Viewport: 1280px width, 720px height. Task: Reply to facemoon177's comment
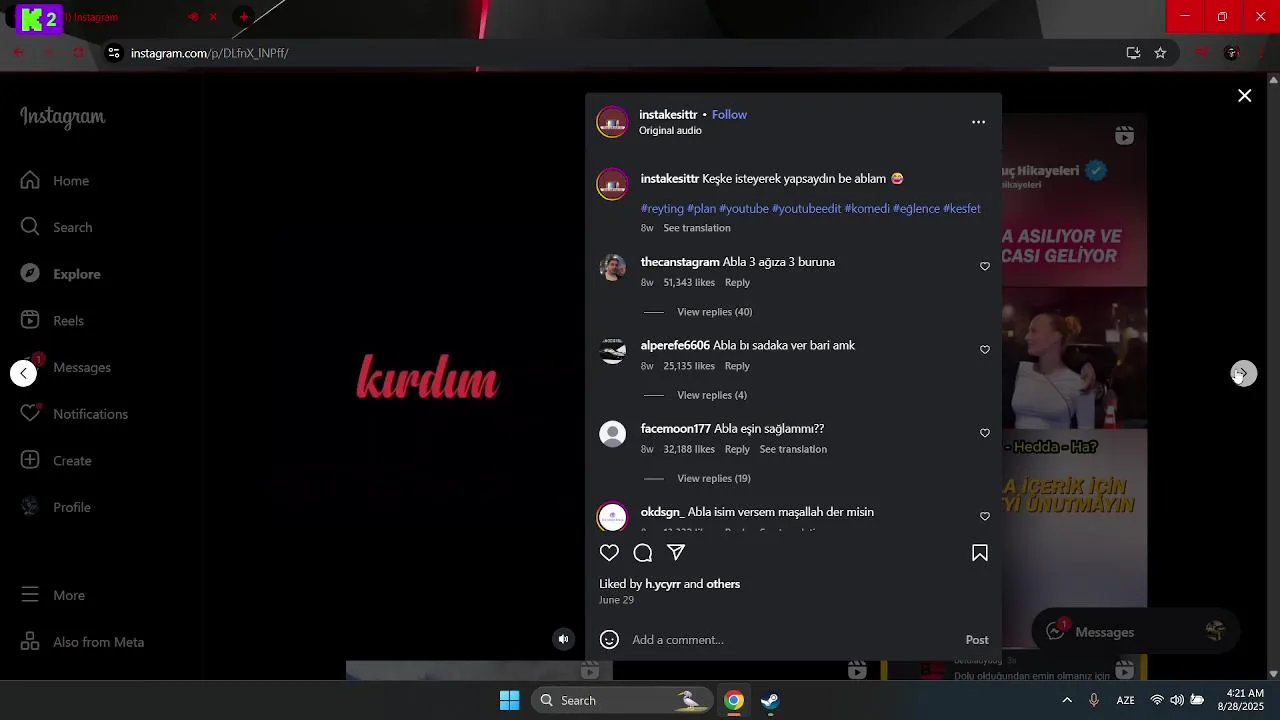coord(737,449)
